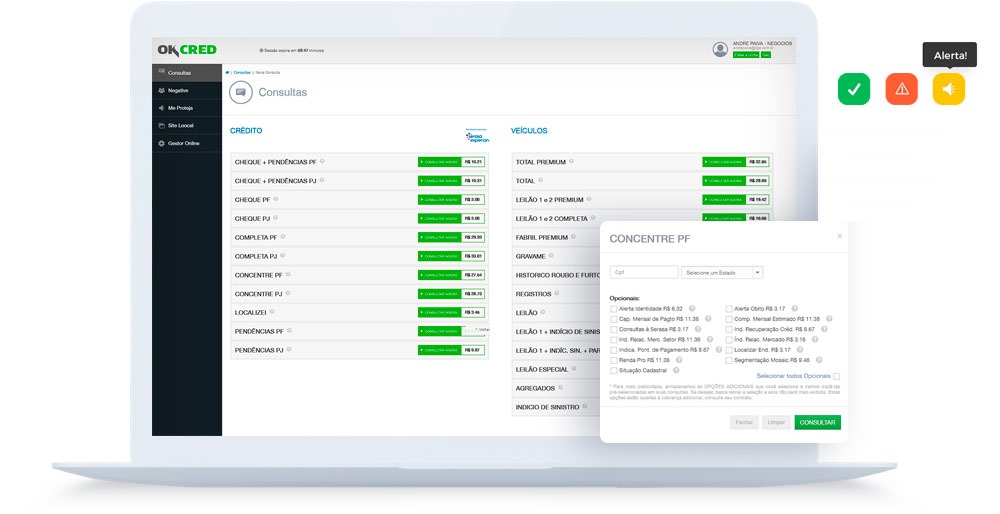Close the CONCENTRE PF dialog
The width and height of the screenshot is (1000, 514).
(x=839, y=236)
